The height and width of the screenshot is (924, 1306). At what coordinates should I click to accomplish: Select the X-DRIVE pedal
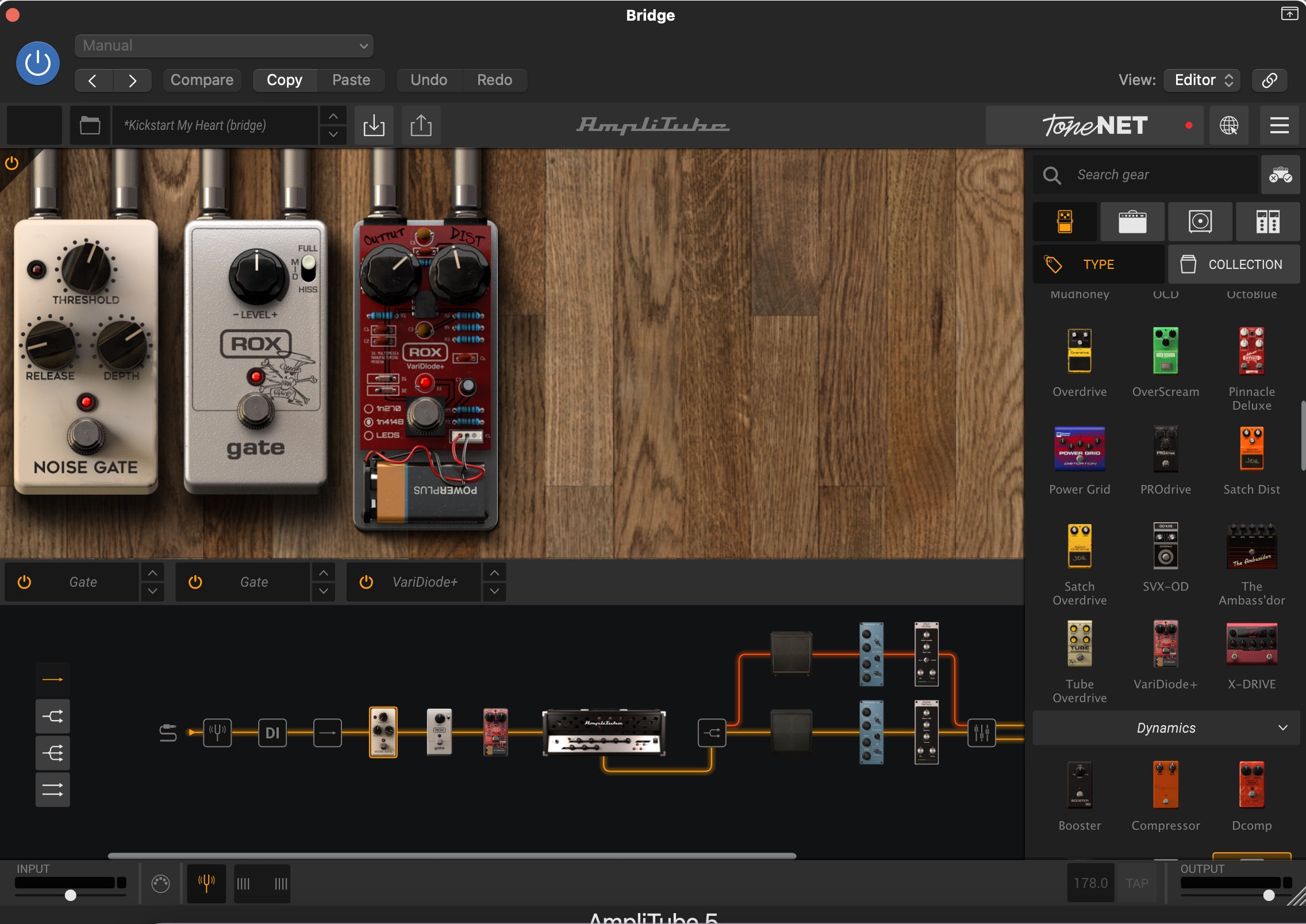click(x=1252, y=644)
